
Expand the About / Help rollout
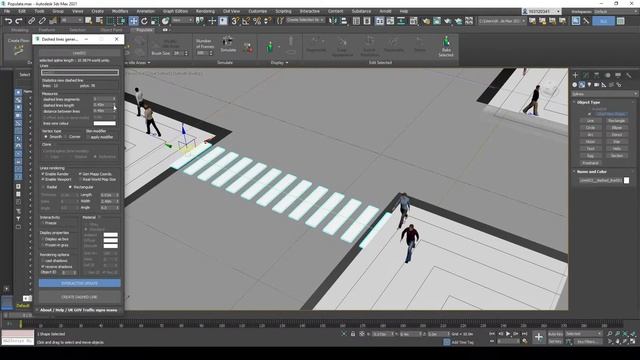click(x=78, y=310)
